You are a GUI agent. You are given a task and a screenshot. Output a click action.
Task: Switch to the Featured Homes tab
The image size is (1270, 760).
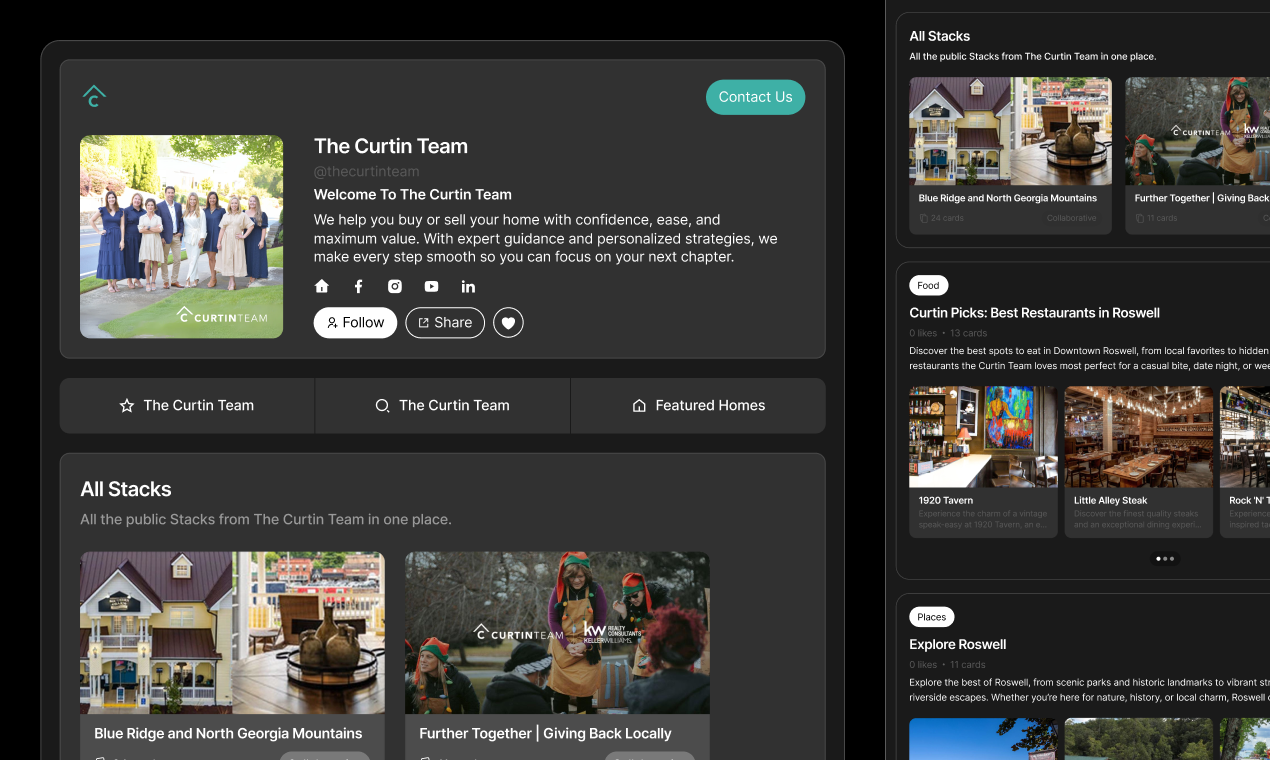click(x=698, y=406)
